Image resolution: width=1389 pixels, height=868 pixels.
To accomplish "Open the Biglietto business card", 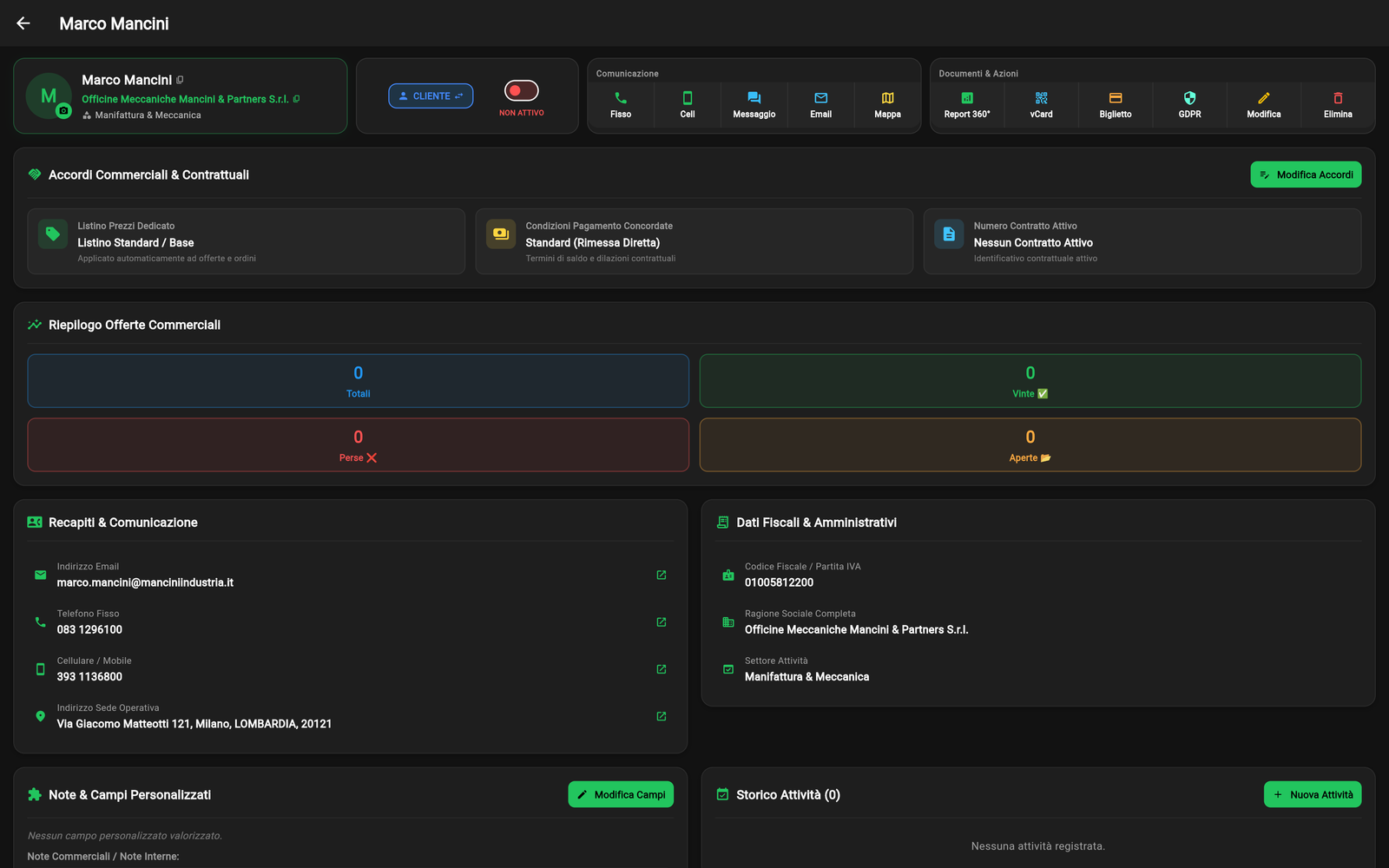I will [1116, 105].
